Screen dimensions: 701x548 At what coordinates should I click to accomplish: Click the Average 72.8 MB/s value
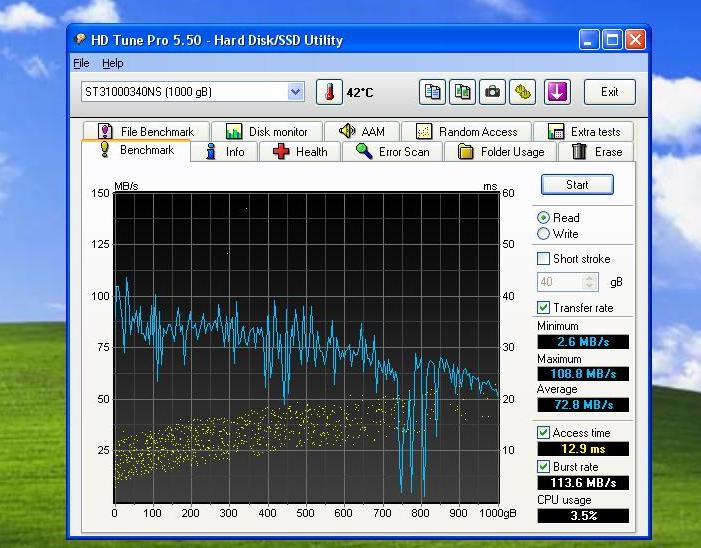[583, 405]
